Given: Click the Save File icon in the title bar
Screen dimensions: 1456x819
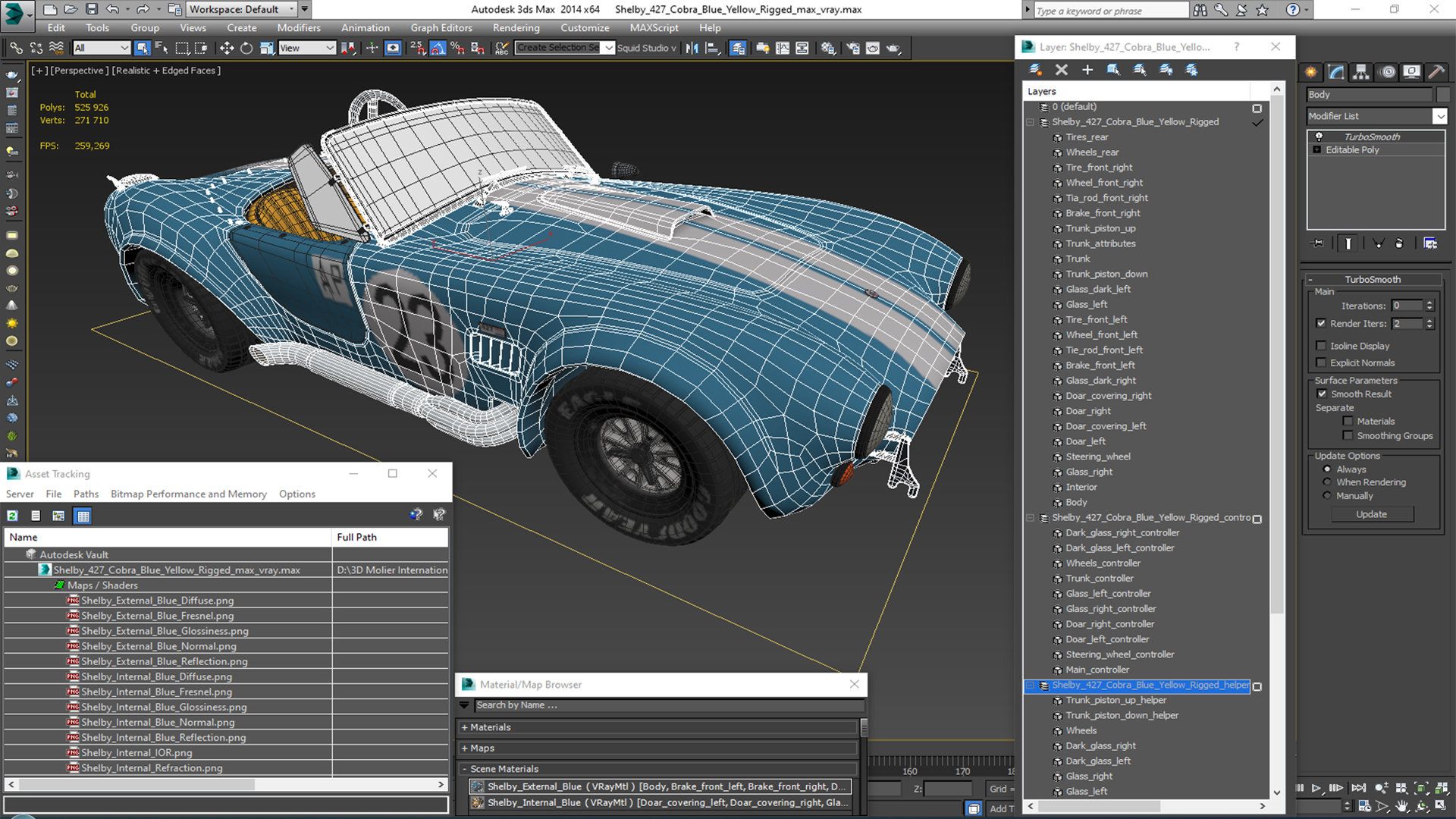Looking at the screenshot, I should [x=91, y=9].
